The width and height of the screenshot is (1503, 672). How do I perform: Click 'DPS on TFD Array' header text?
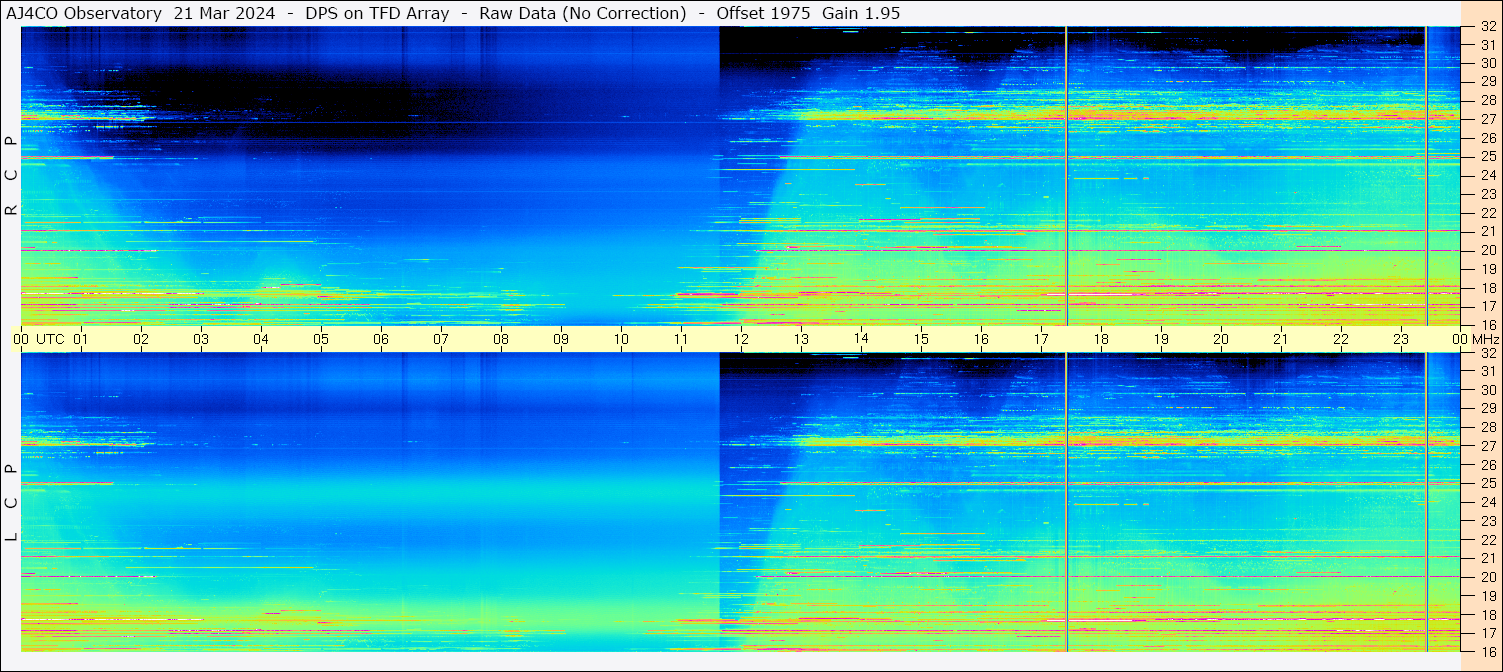(x=377, y=14)
